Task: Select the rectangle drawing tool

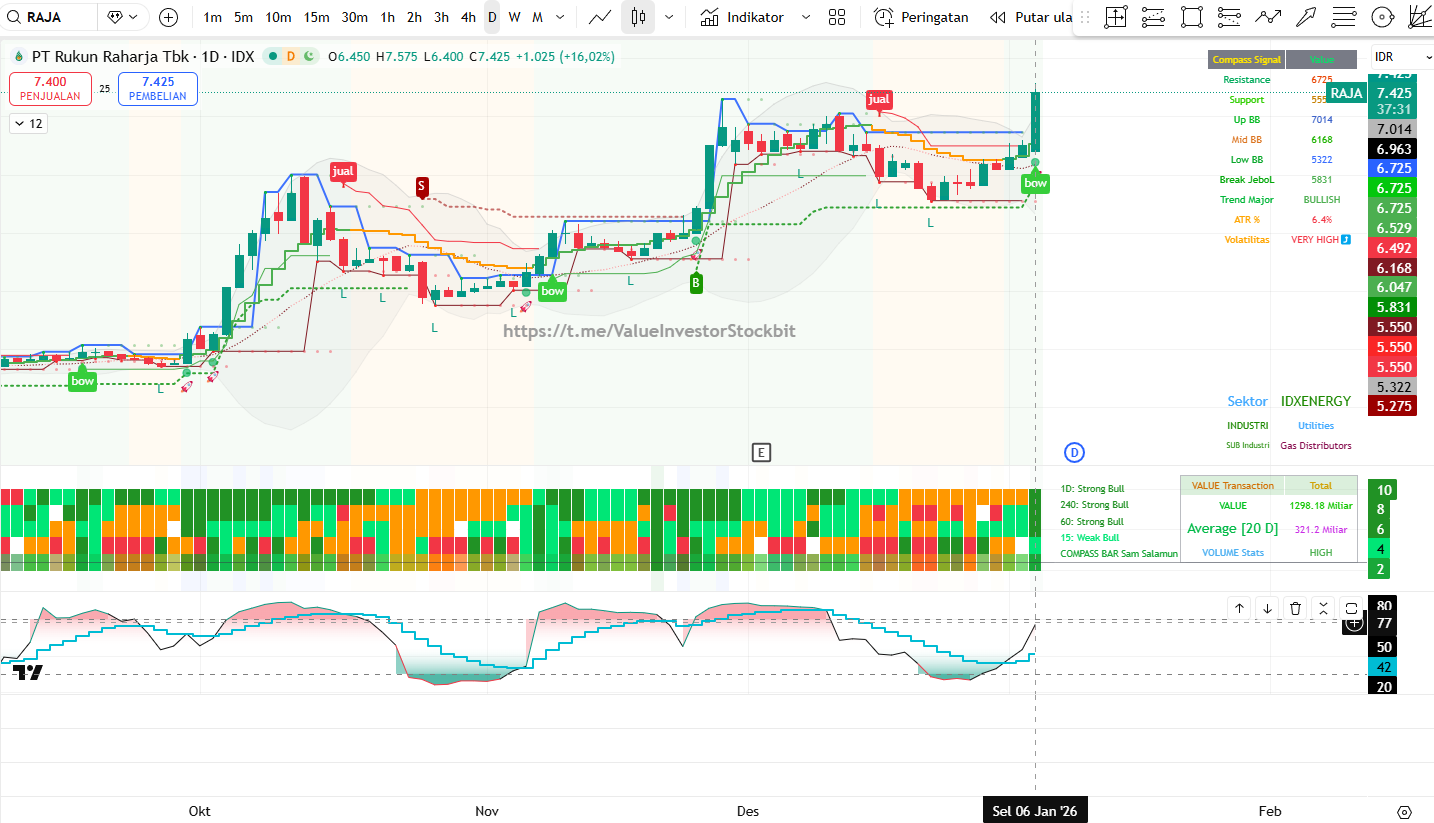Action: point(1191,17)
